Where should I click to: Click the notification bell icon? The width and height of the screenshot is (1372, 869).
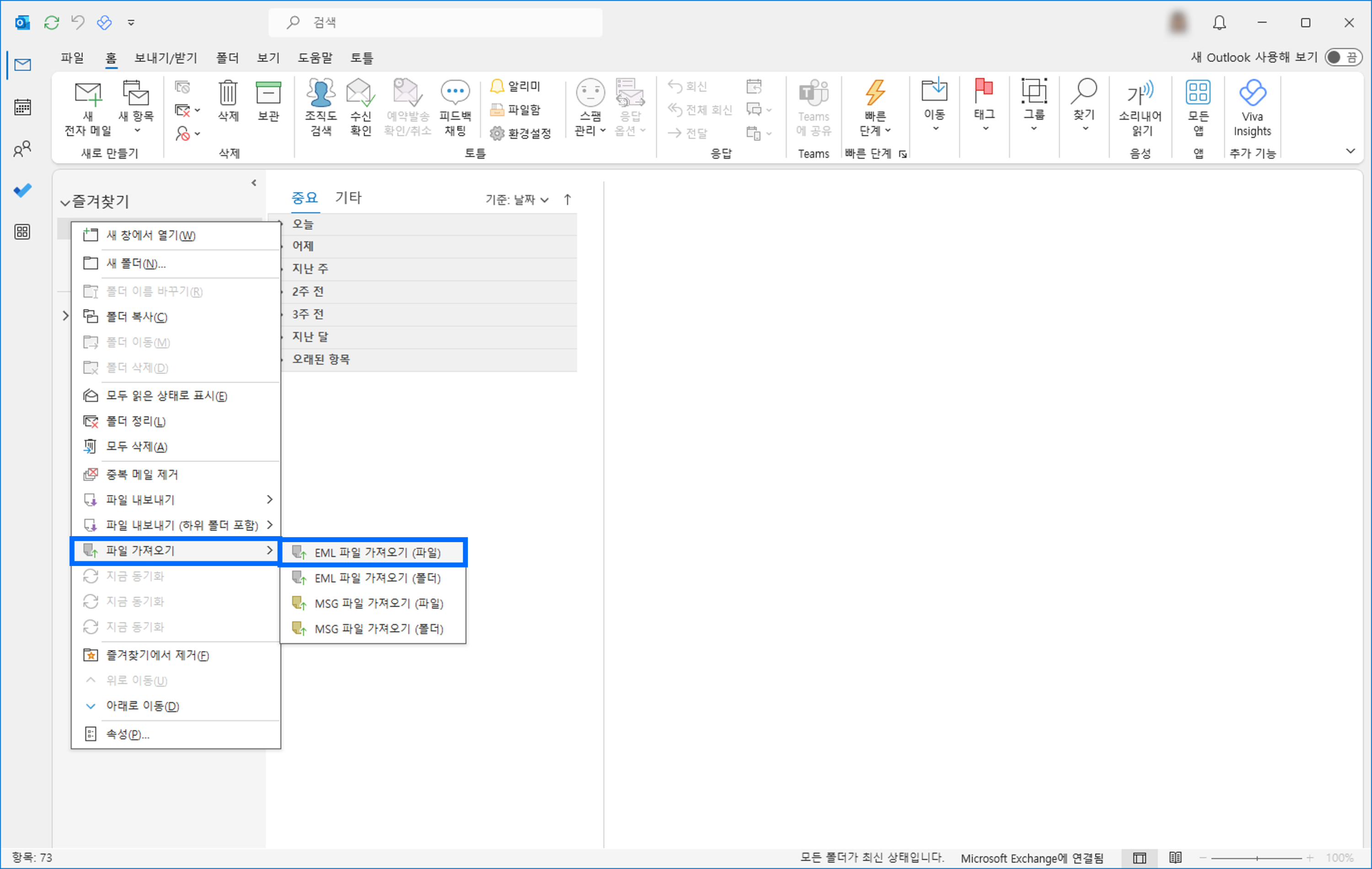1219,23
